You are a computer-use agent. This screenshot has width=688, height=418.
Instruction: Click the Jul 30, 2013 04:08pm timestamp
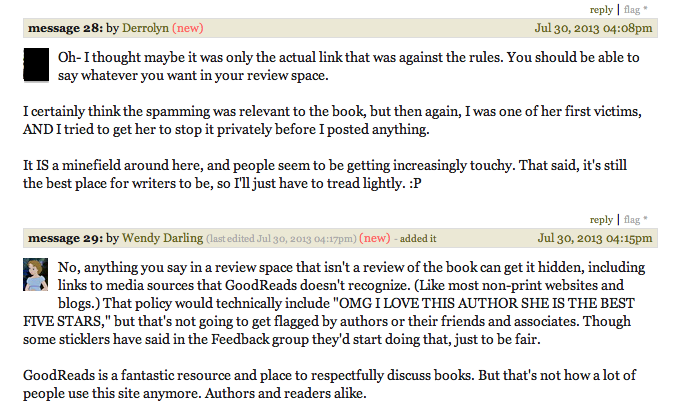593,28
